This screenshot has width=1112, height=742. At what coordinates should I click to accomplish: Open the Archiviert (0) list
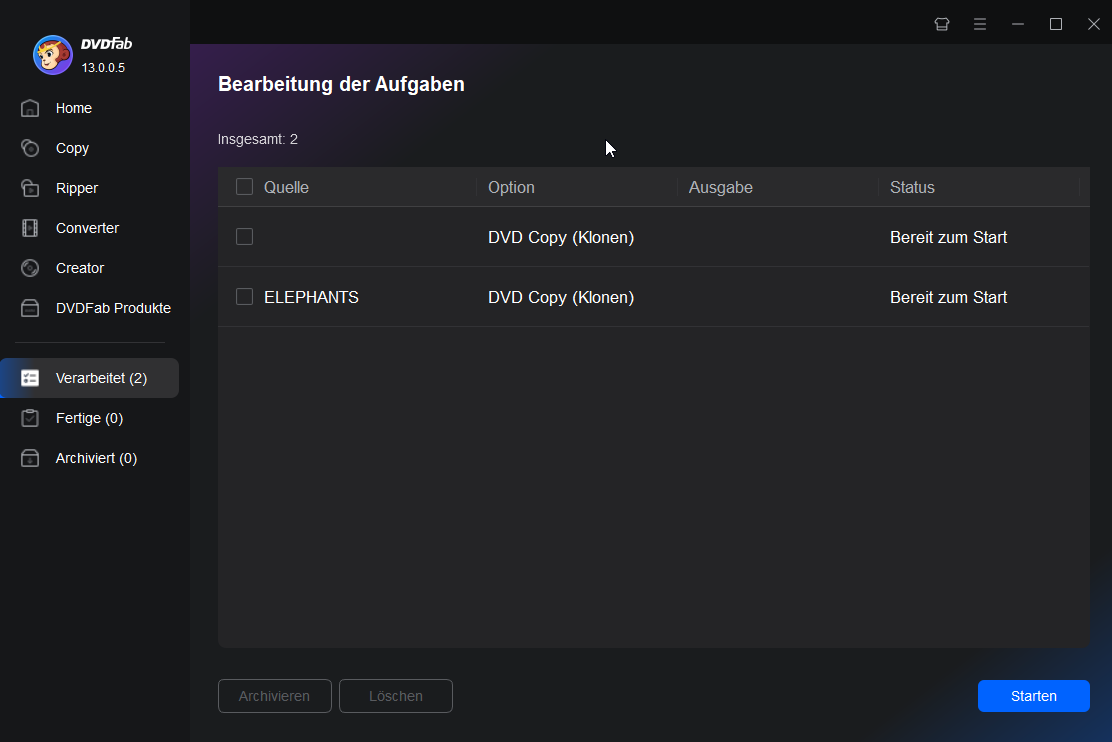[x=95, y=458]
